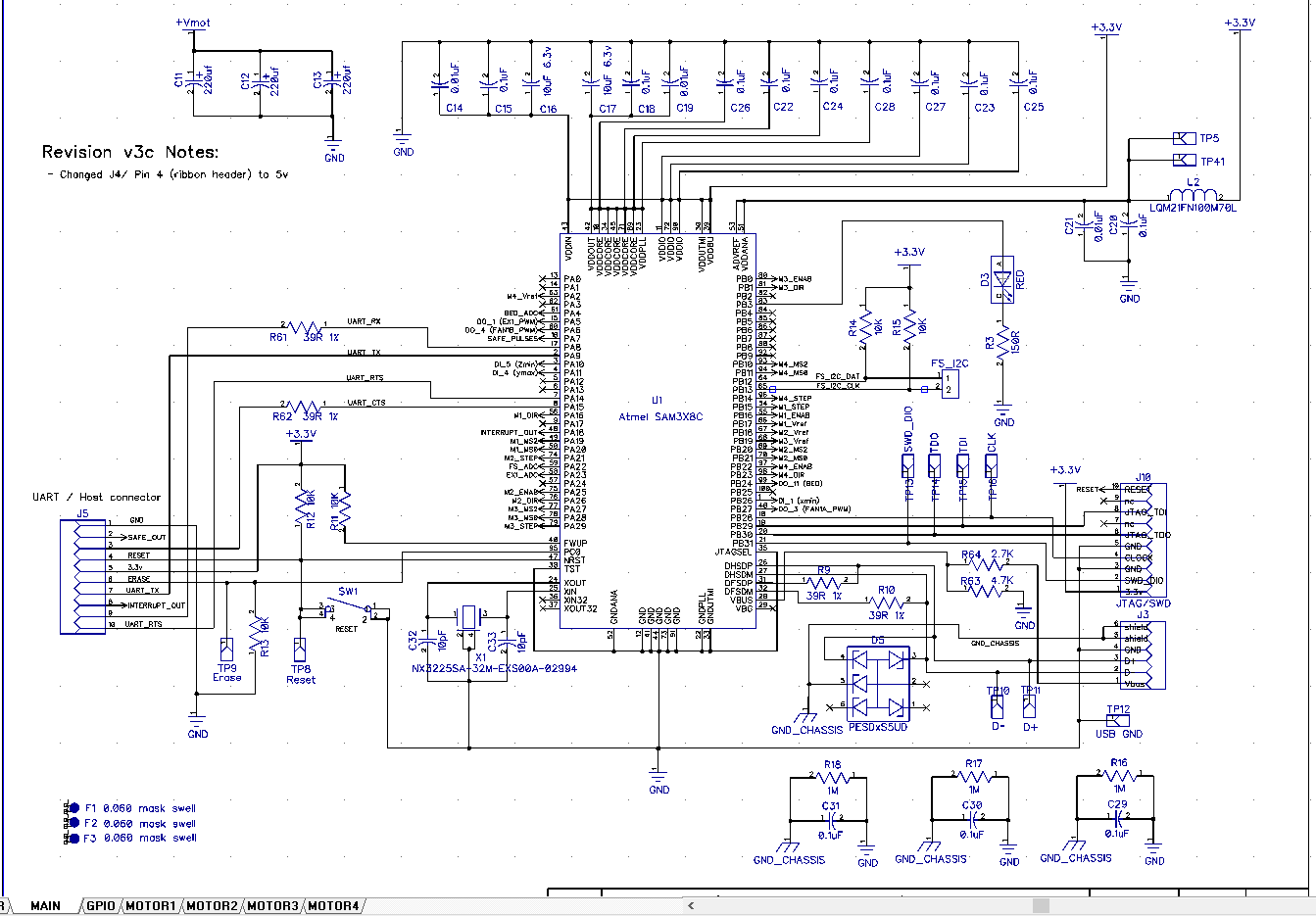Select the TP5 test point
Viewport: 1316px width, 916px height.
click(x=1184, y=138)
